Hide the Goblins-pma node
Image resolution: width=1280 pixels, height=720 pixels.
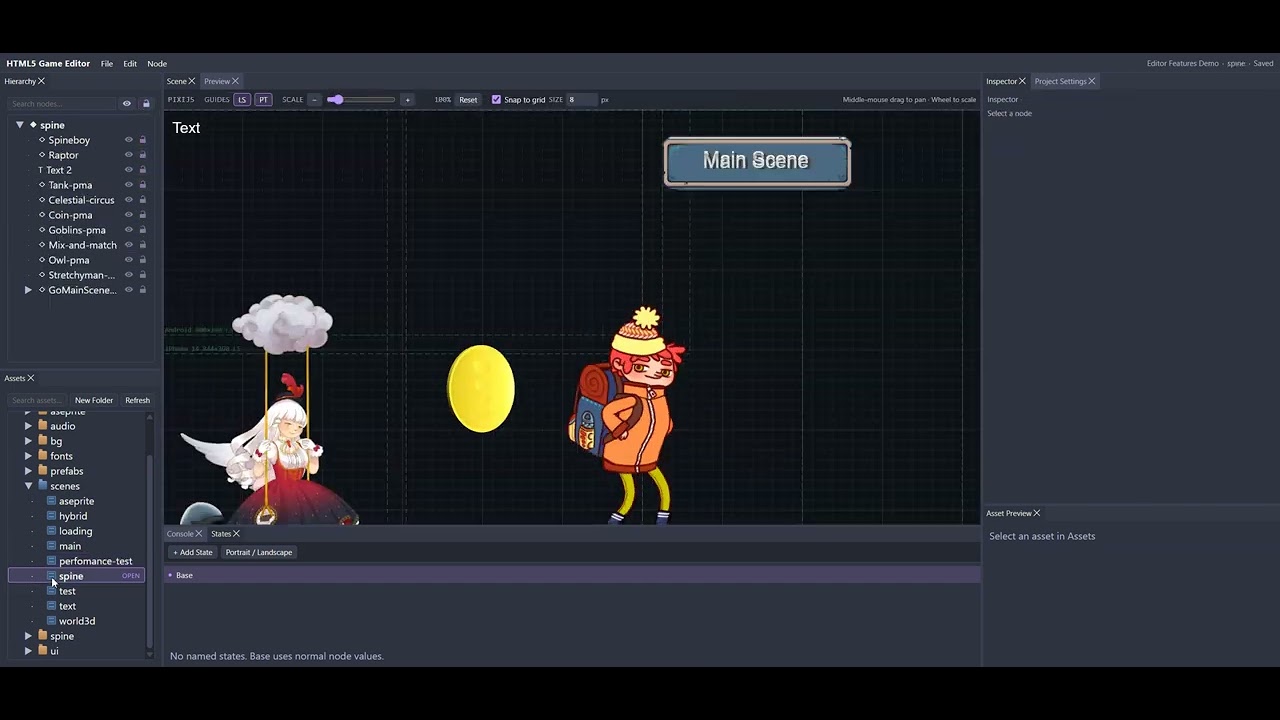point(129,230)
